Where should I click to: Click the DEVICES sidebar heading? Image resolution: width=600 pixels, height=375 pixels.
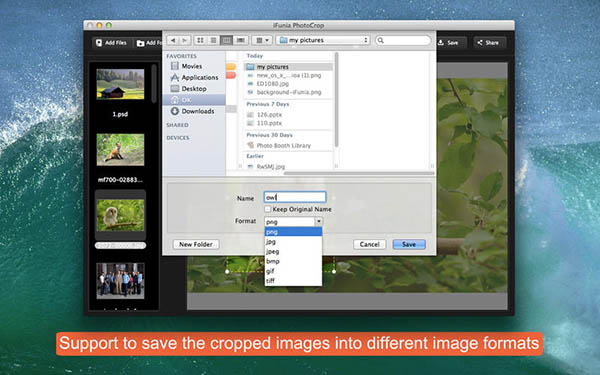coord(178,138)
